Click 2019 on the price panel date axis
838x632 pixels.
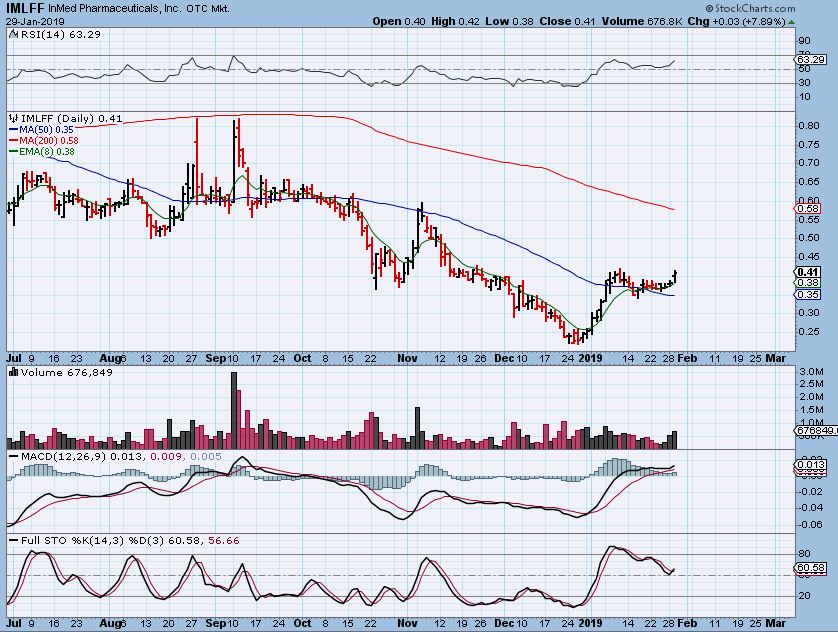pos(591,358)
